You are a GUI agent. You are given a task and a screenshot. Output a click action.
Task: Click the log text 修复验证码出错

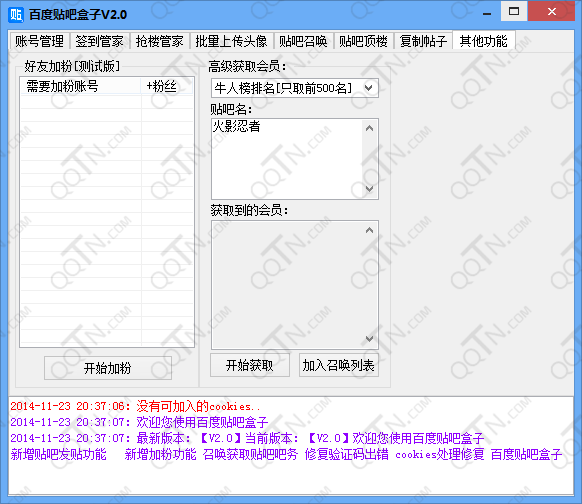pyautogui.click(x=347, y=454)
